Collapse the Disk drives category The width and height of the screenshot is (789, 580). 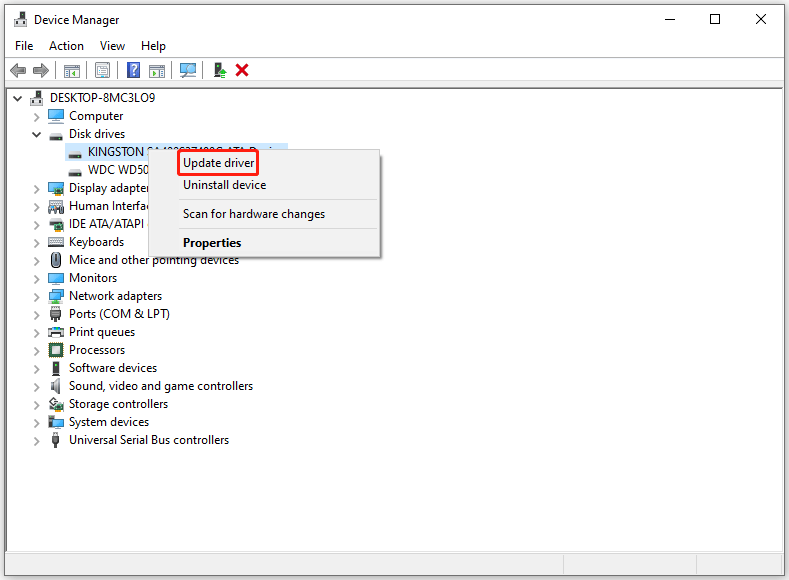click(x=36, y=134)
